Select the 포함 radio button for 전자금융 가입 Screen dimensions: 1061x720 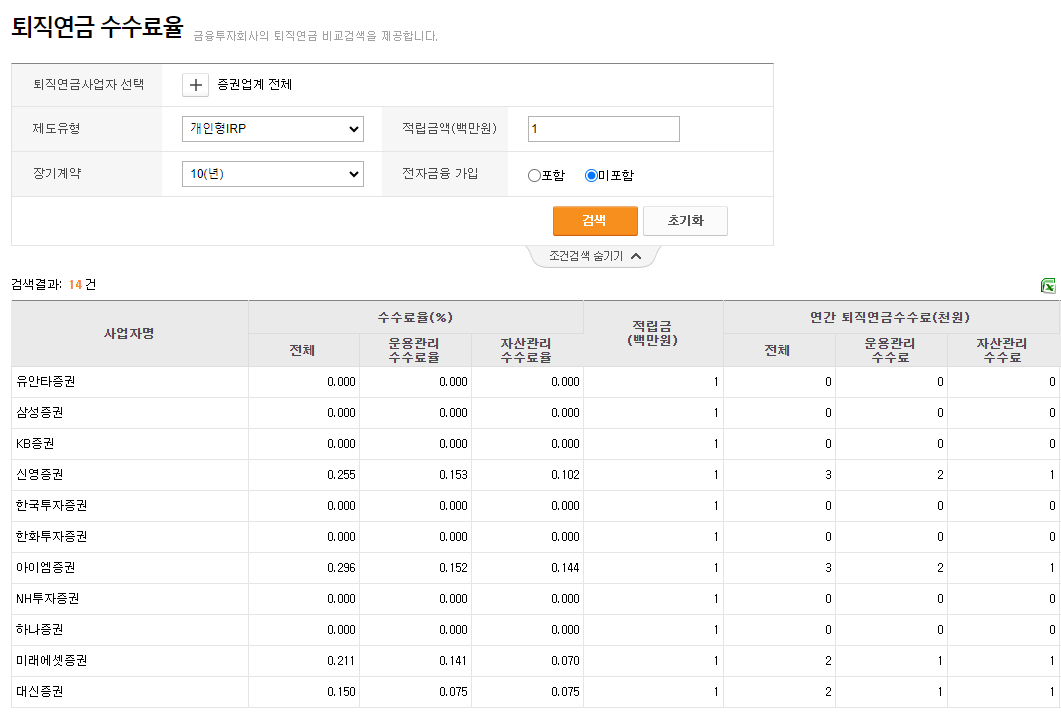tap(534, 174)
